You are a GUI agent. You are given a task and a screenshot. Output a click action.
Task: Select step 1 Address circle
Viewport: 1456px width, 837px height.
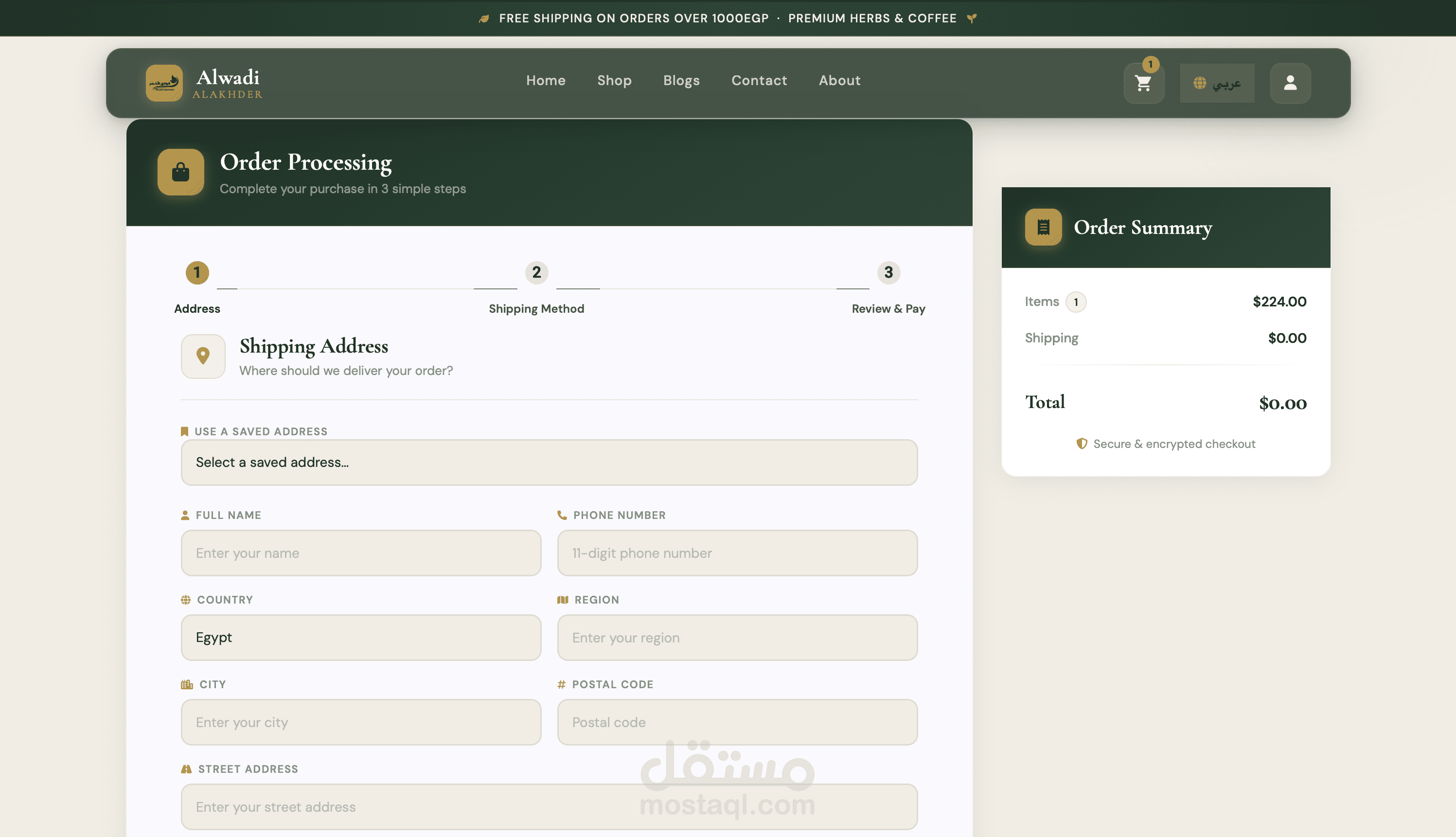(x=197, y=272)
